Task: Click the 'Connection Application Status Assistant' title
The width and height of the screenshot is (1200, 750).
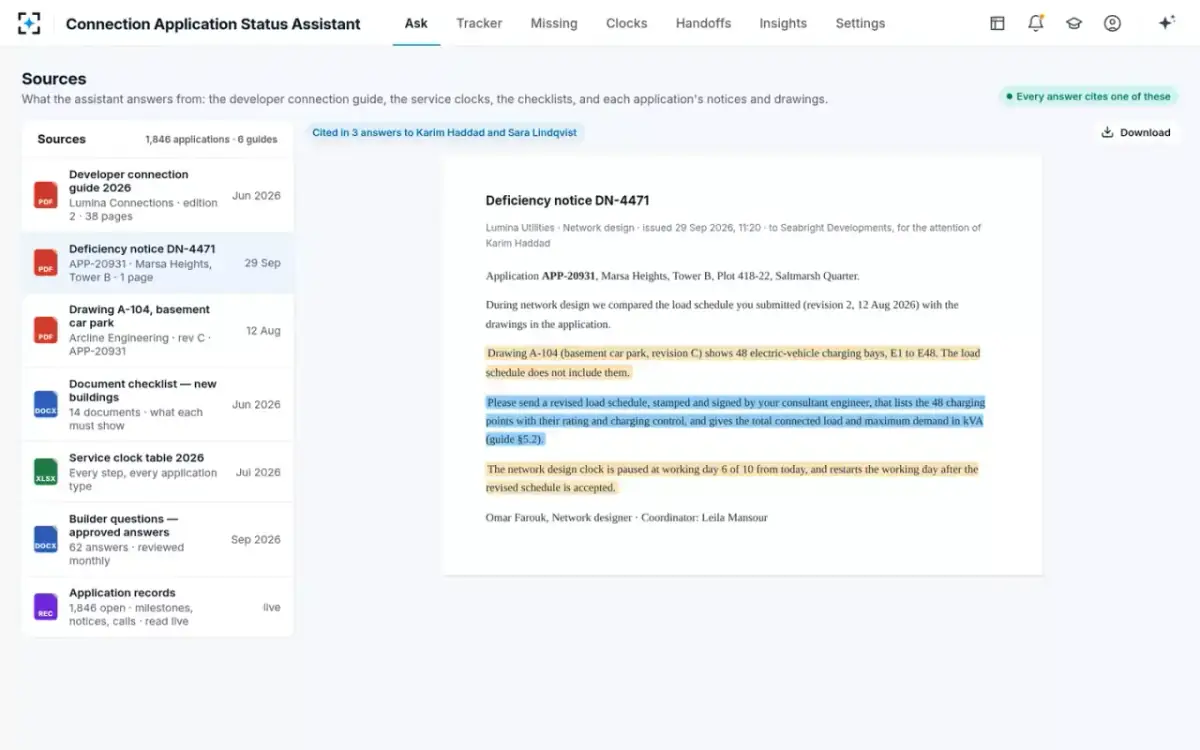Action: (x=213, y=23)
